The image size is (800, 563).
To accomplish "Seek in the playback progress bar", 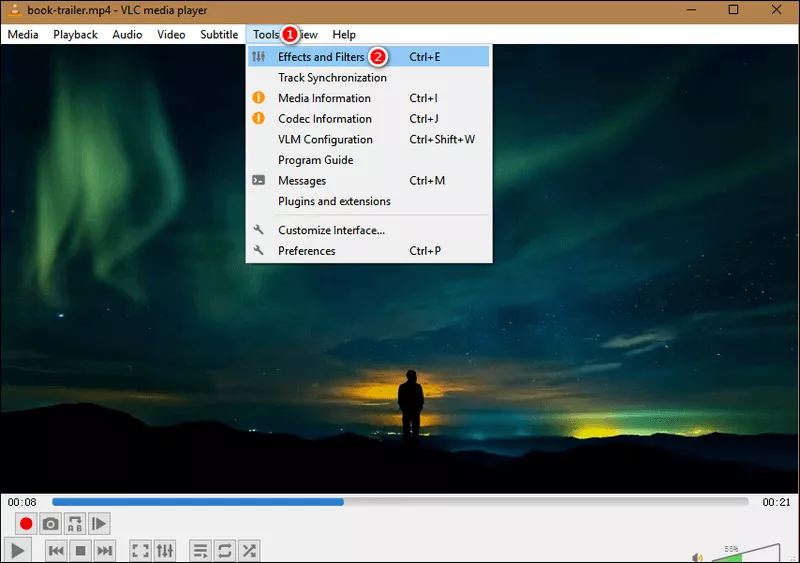I will [400, 502].
